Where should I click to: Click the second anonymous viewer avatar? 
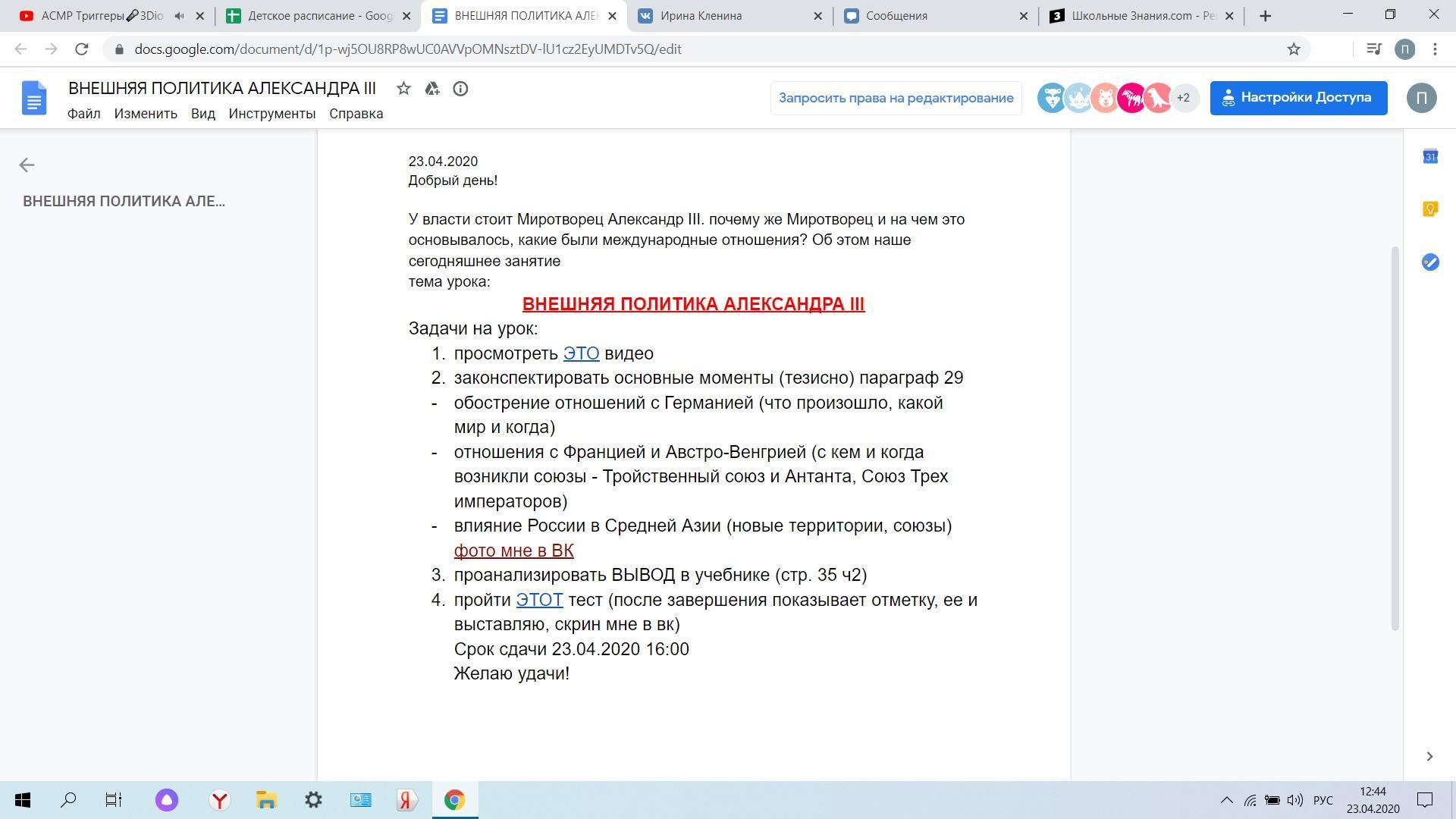(x=1078, y=98)
